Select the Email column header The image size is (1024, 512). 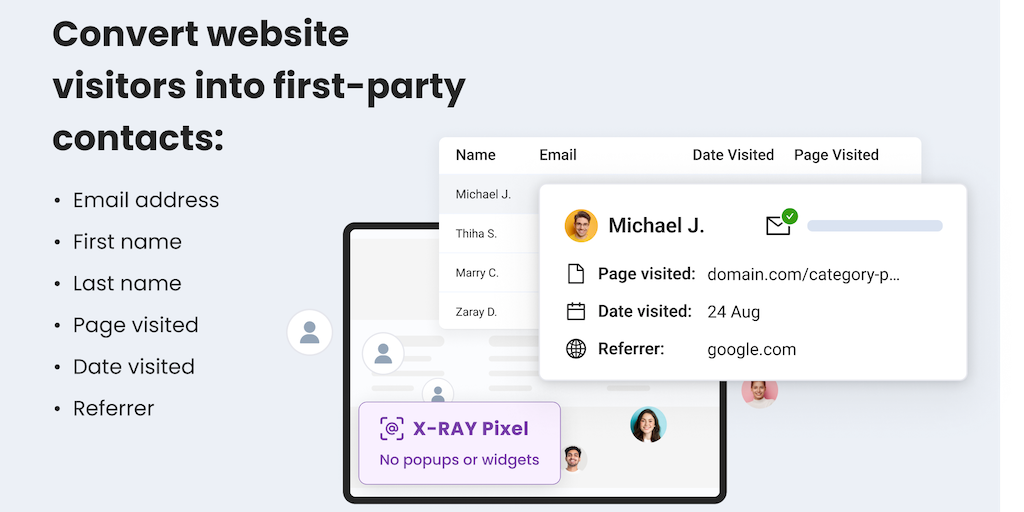pos(558,155)
